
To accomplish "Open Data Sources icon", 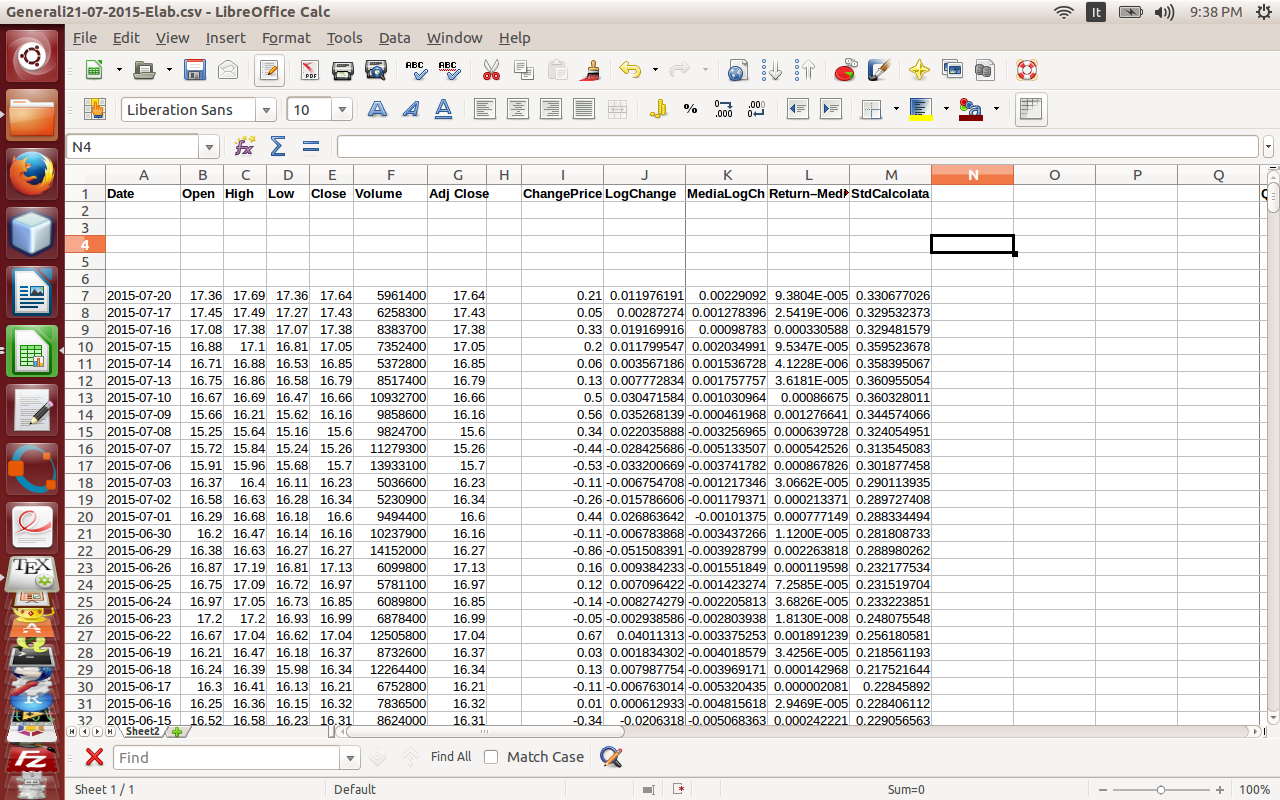I will pos(985,70).
